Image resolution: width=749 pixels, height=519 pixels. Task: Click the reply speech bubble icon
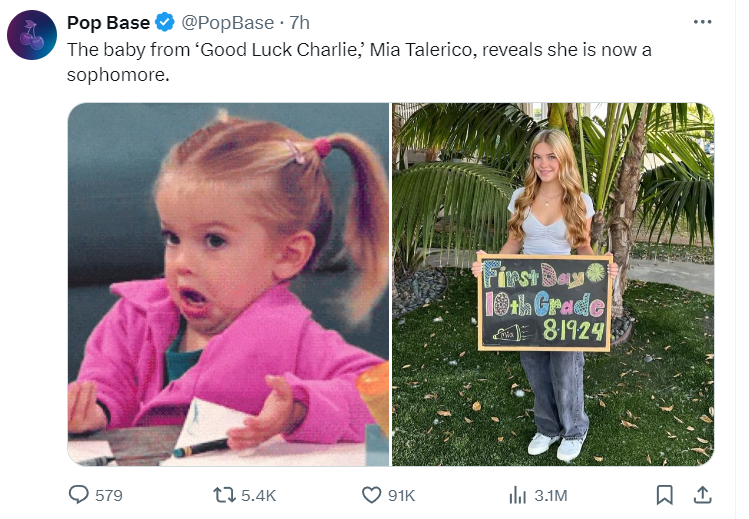(78, 494)
